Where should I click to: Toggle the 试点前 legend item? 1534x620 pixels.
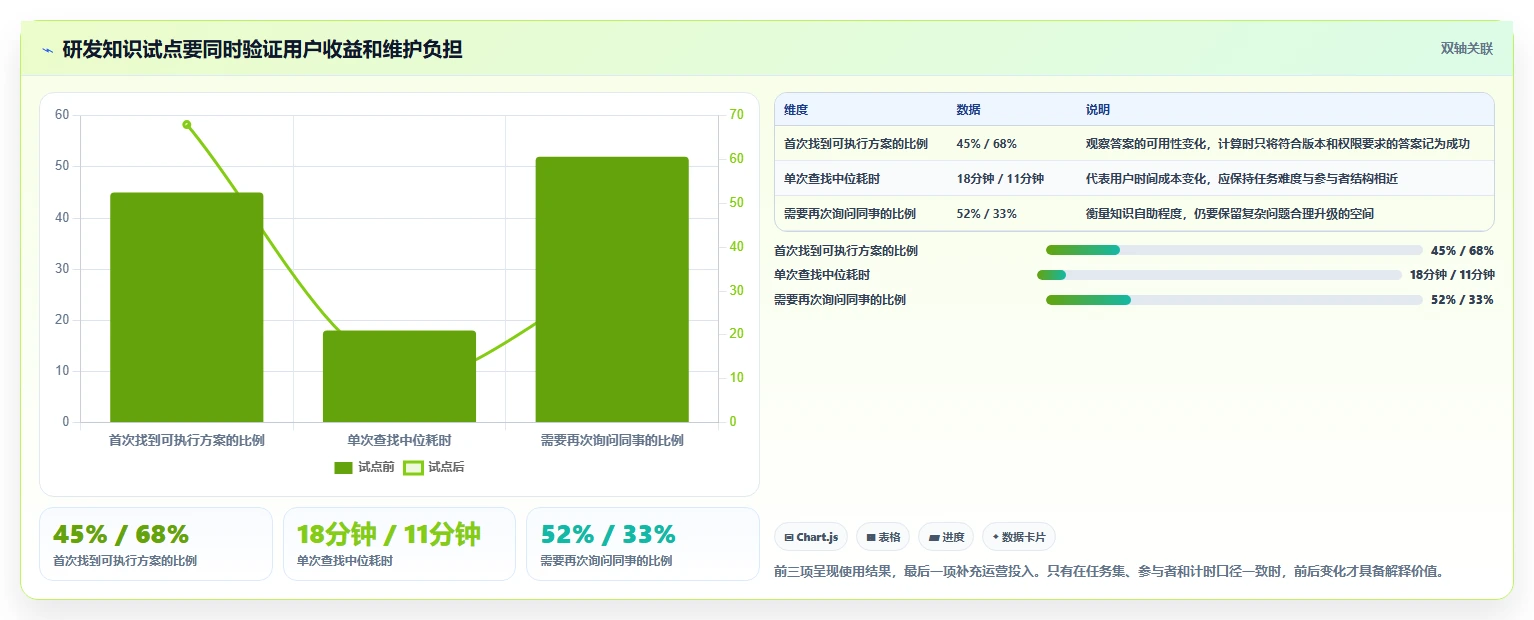coord(364,467)
